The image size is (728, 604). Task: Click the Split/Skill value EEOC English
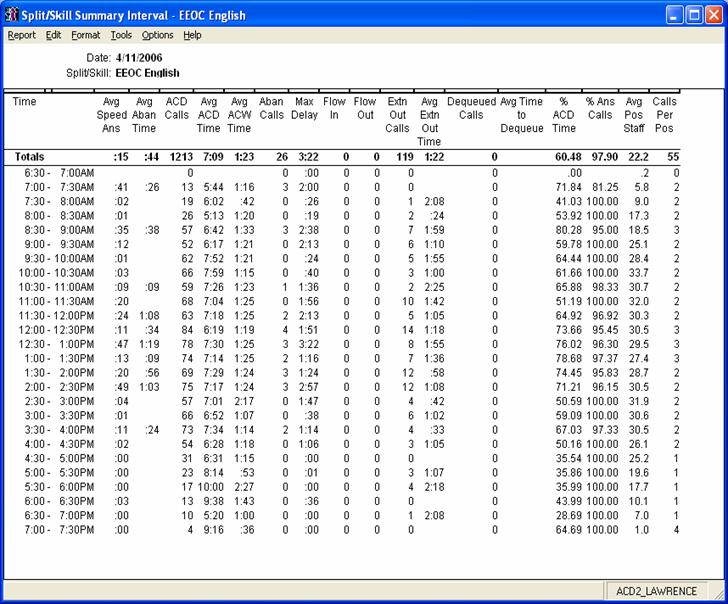point(147,73)
